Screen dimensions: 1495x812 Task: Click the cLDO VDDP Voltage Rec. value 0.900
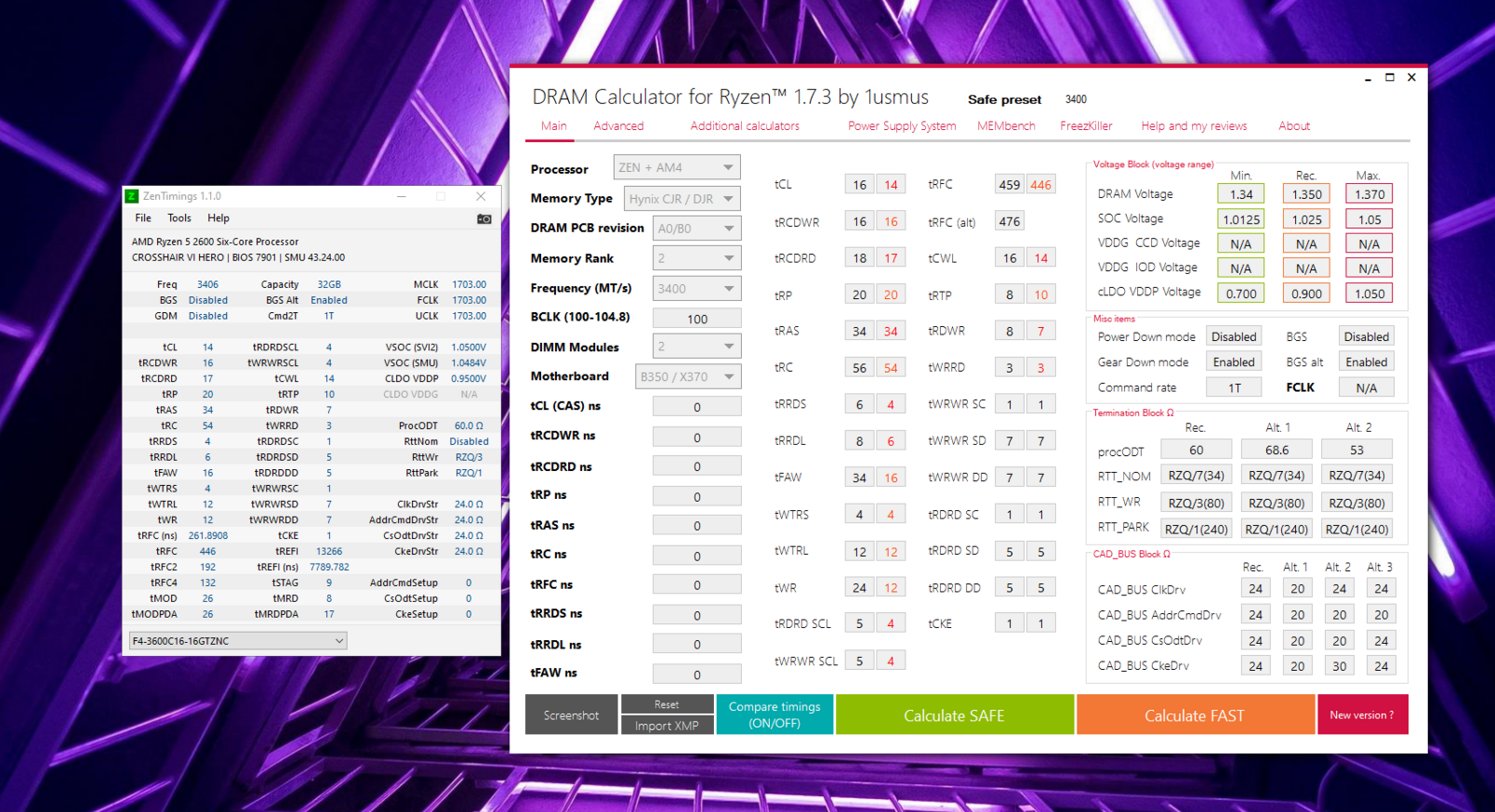(x=1306, y=293)
